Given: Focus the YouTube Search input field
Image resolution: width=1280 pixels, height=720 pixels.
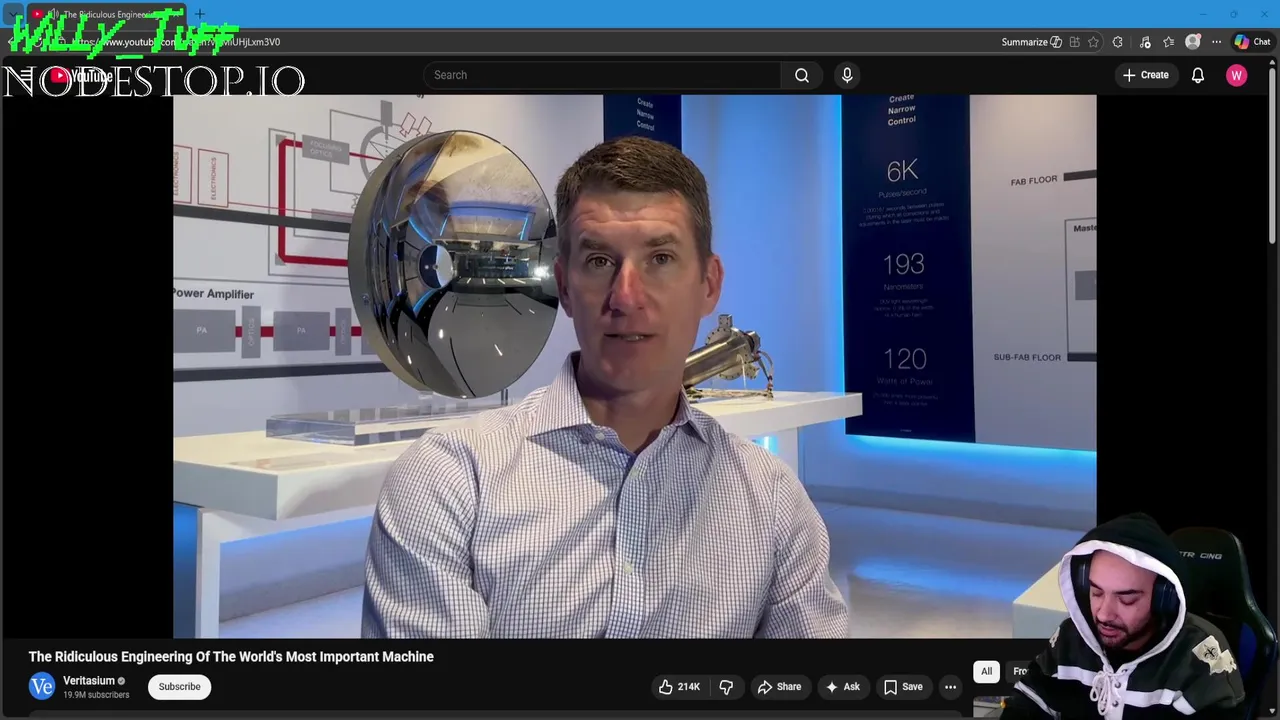Looking at the screenshot, I should coord(603,75).
